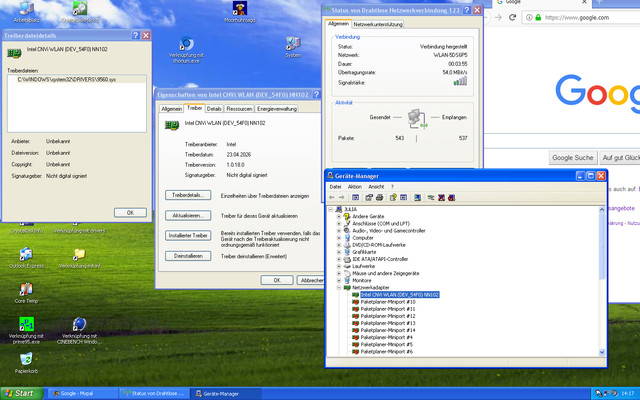Open the Ansicht menu in Geräte-Manager

click(x=376, y=187)
